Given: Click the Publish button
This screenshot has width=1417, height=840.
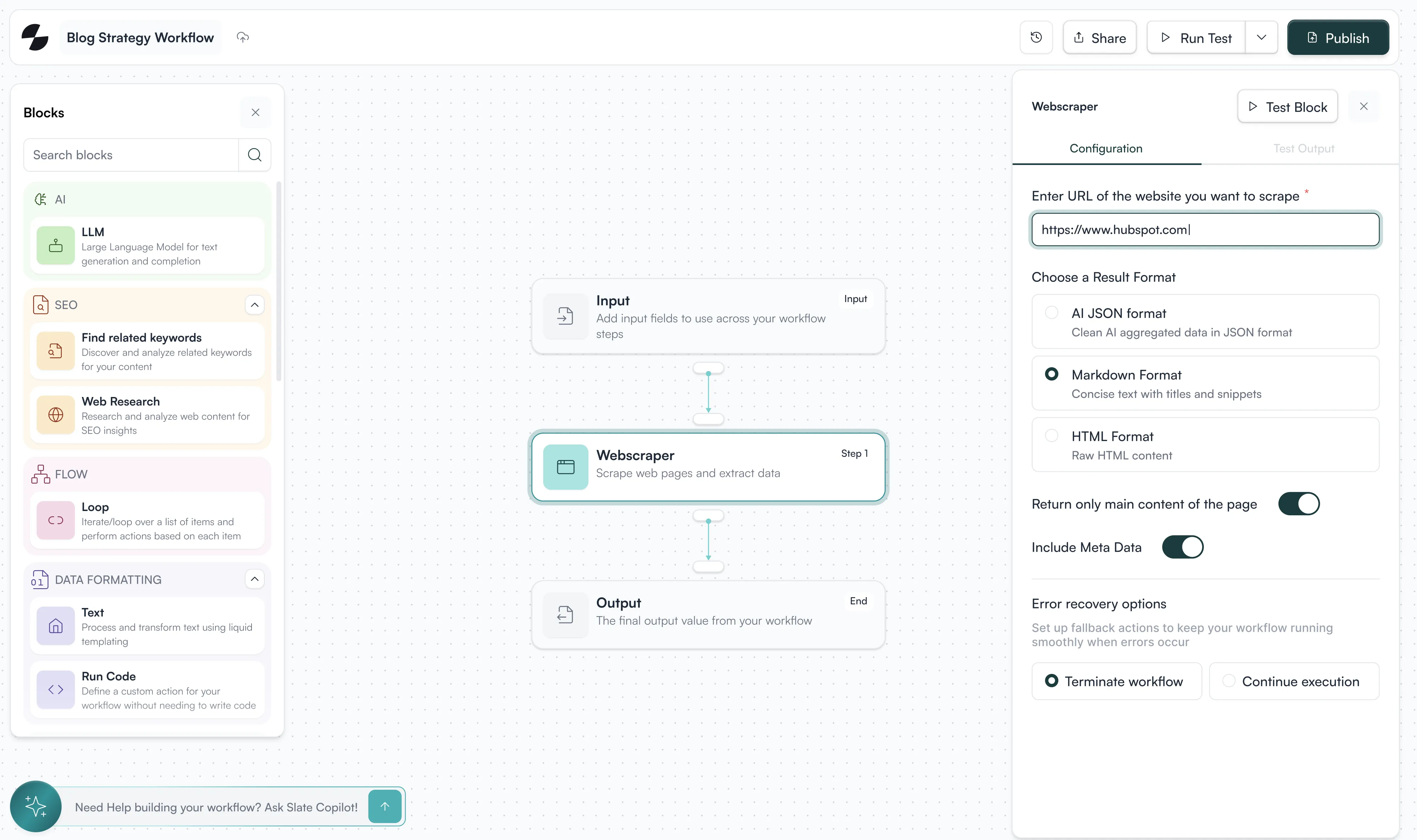Looking at the screenshot, I should 1337,38.
